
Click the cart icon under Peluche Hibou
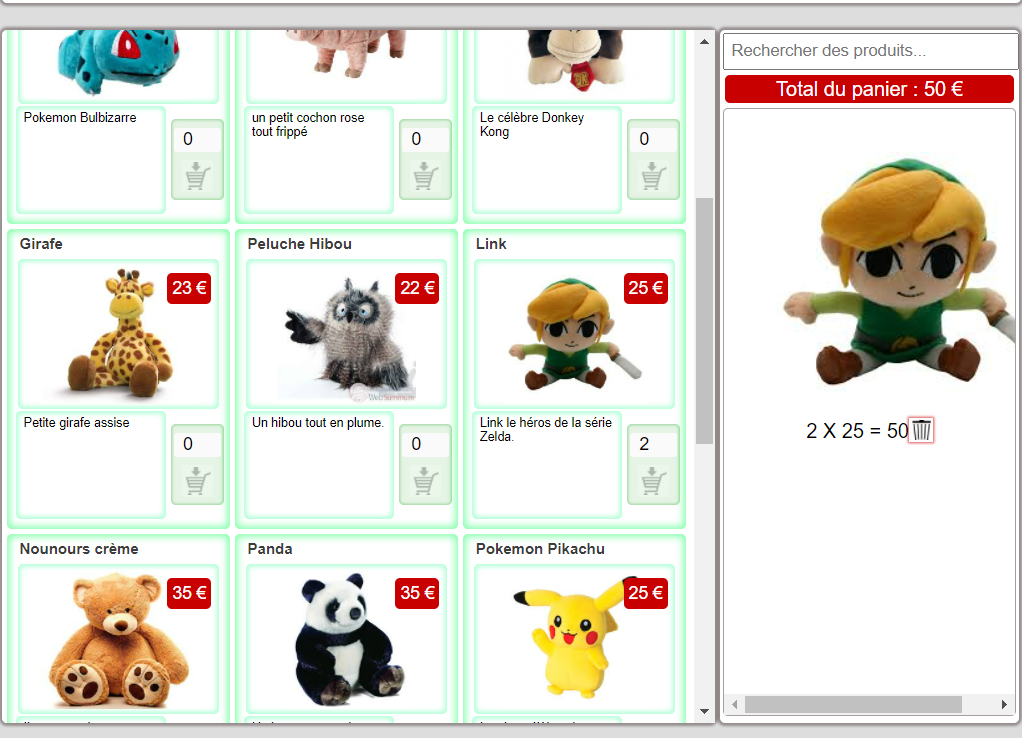(x=425, y=482)
